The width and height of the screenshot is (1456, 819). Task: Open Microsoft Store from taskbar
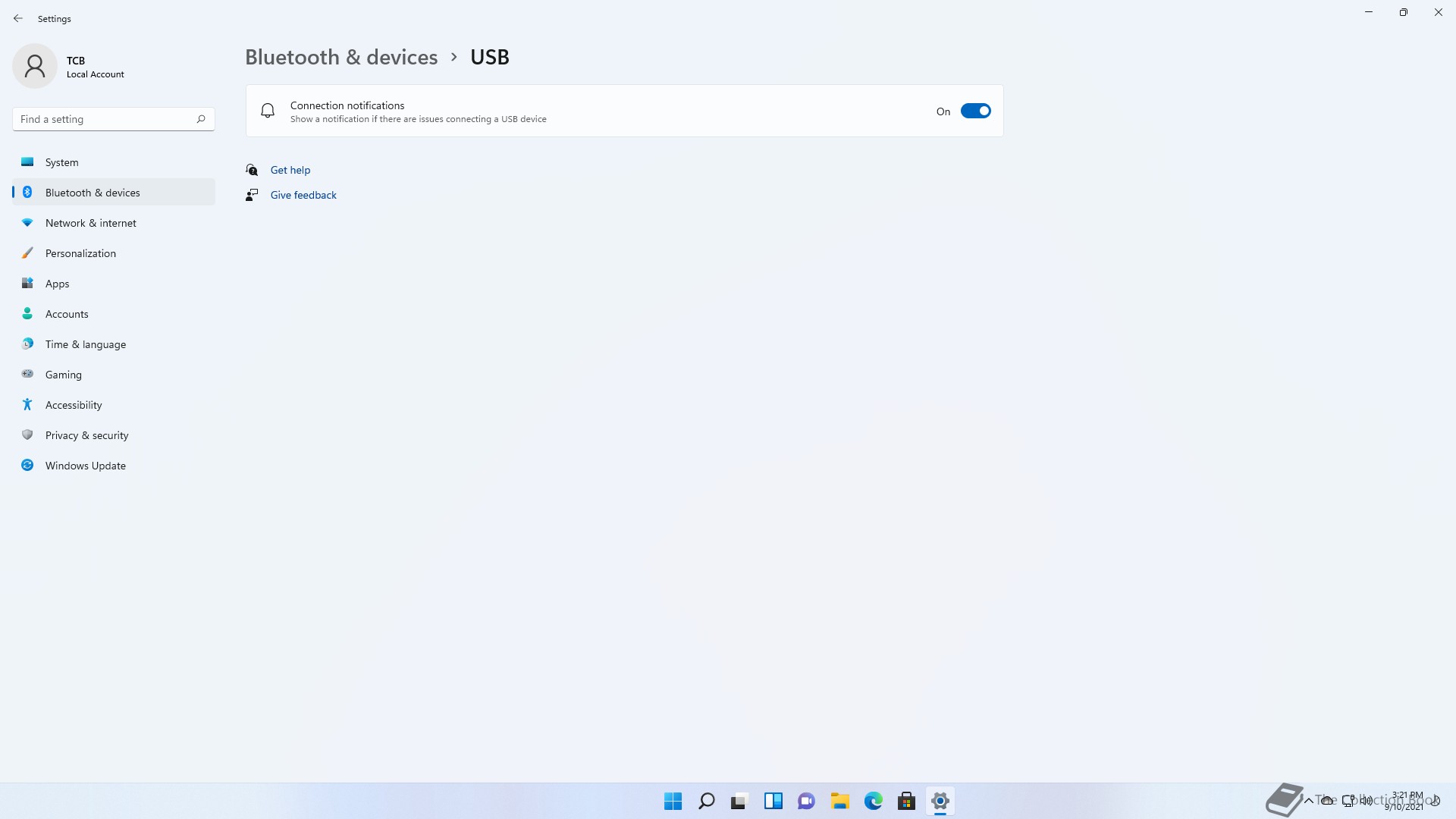tap(906, 801)
